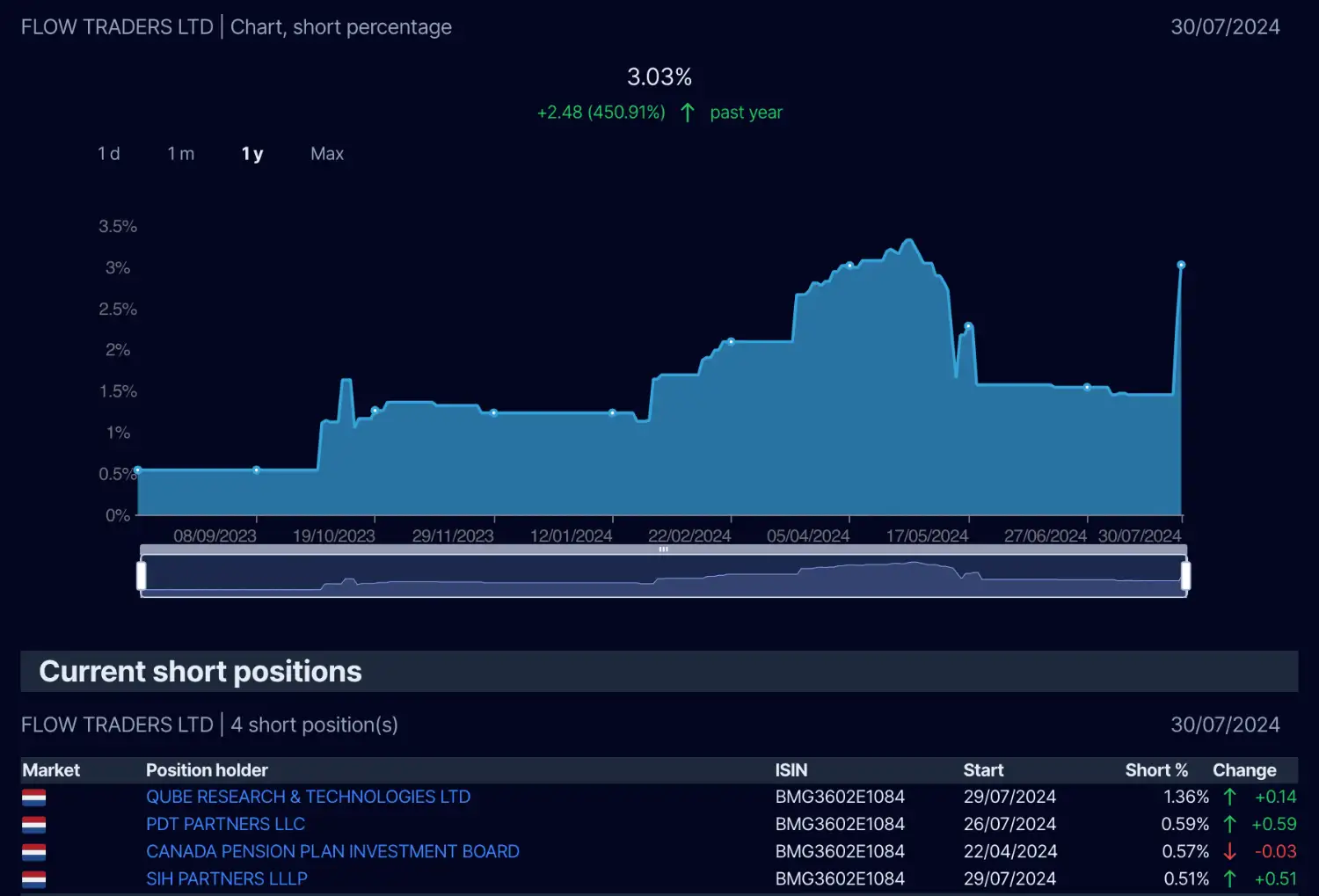The height and width of the screenshot is (896, 1319).
Task: Click the red down arrow next to -0.03
Action: click(x=1229, y=851)
